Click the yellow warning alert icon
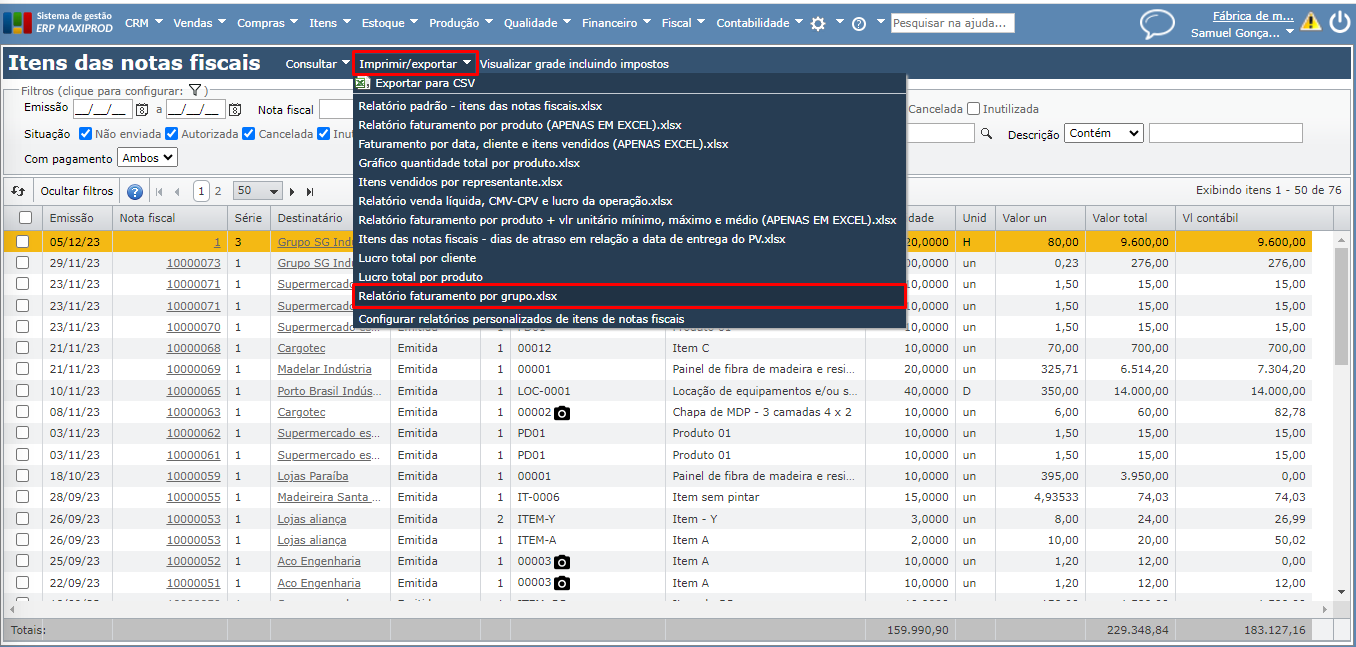1356x647 pixels. point(1310,22)
